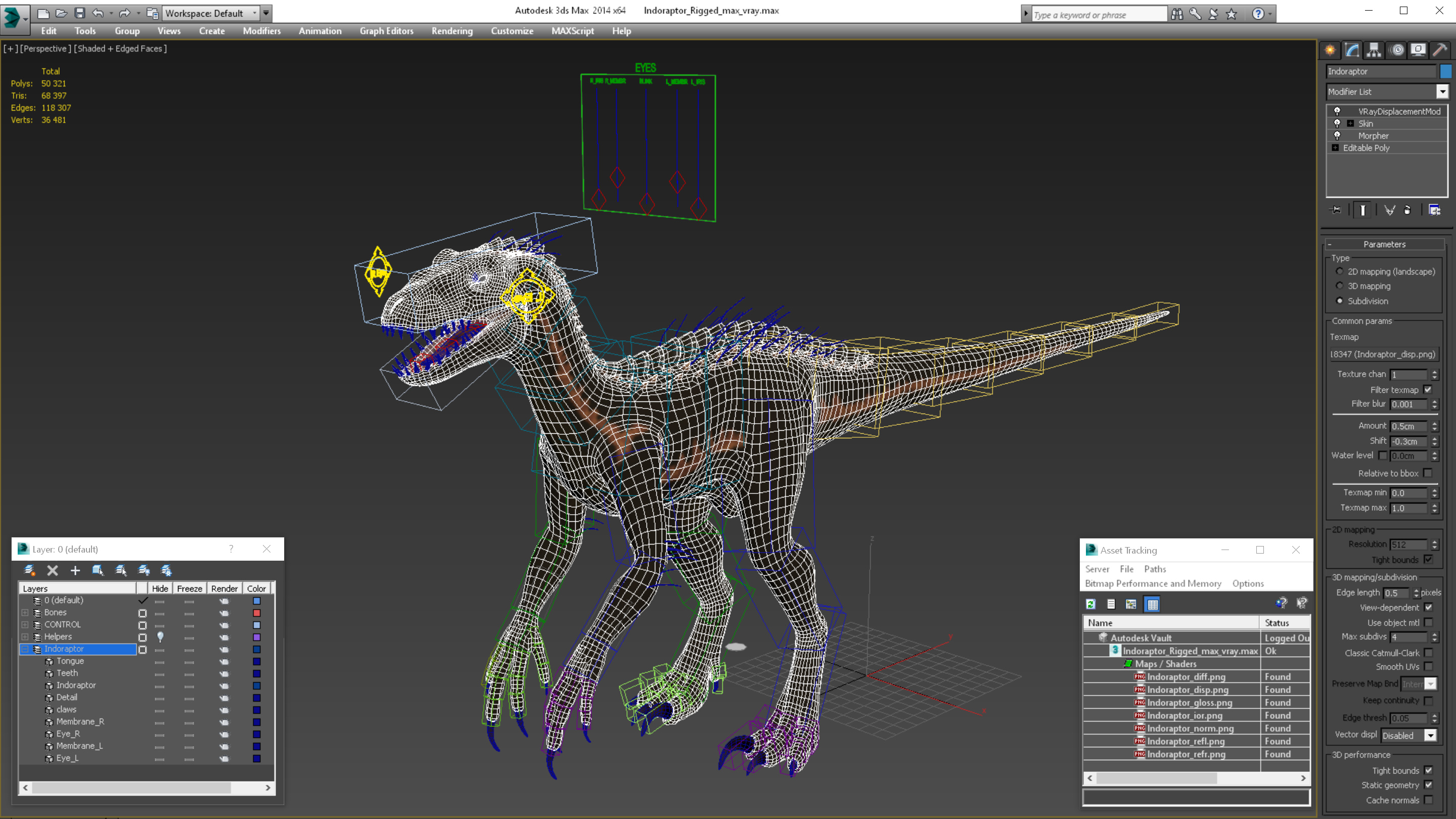Viewport: 1456px width, 819px height.
Task: Switch Asset Tracking to table view icon
Action: 1153,604
